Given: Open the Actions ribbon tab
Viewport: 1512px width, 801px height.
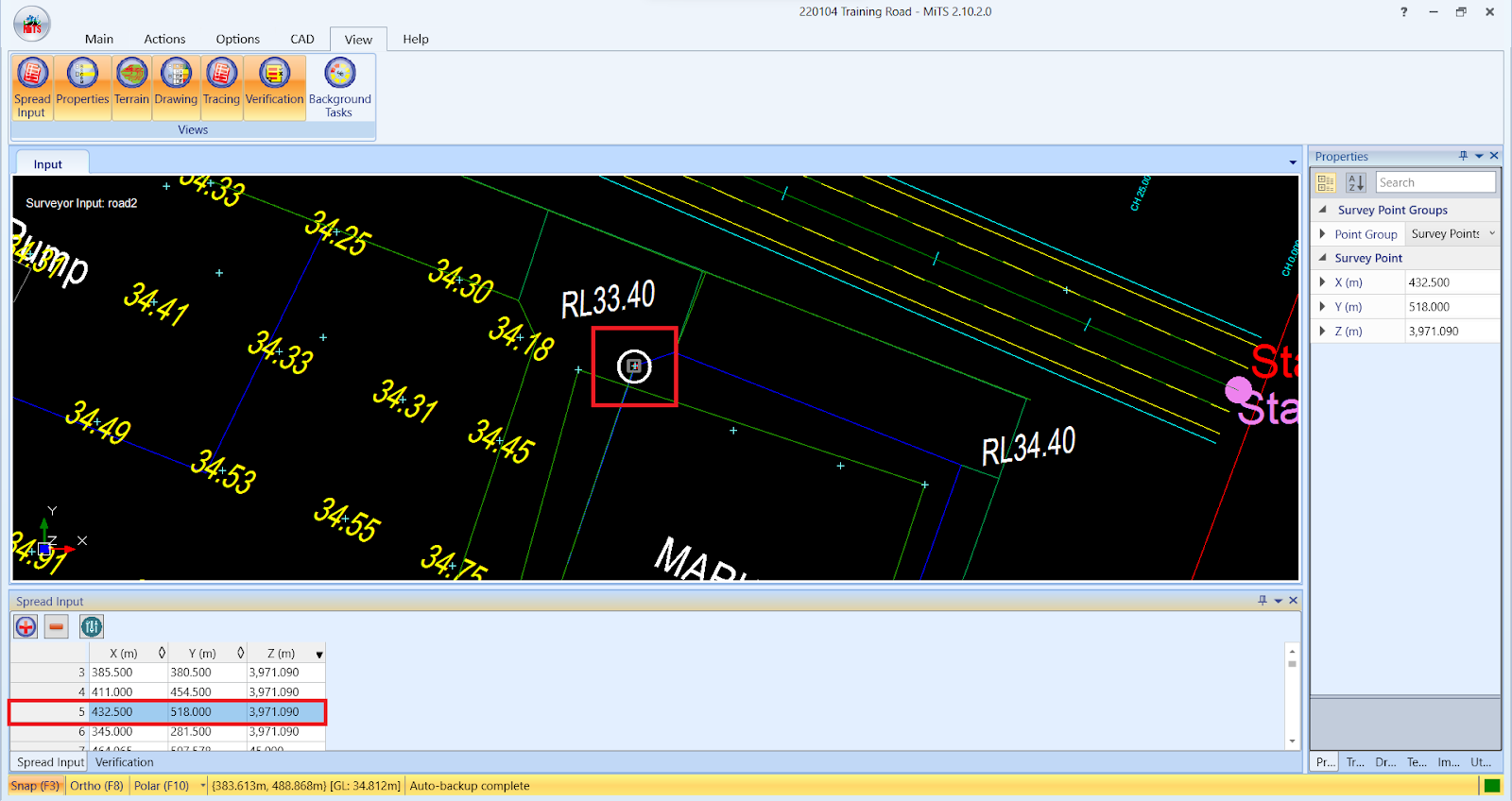Looking at the screenshot, I should [164, 39].
